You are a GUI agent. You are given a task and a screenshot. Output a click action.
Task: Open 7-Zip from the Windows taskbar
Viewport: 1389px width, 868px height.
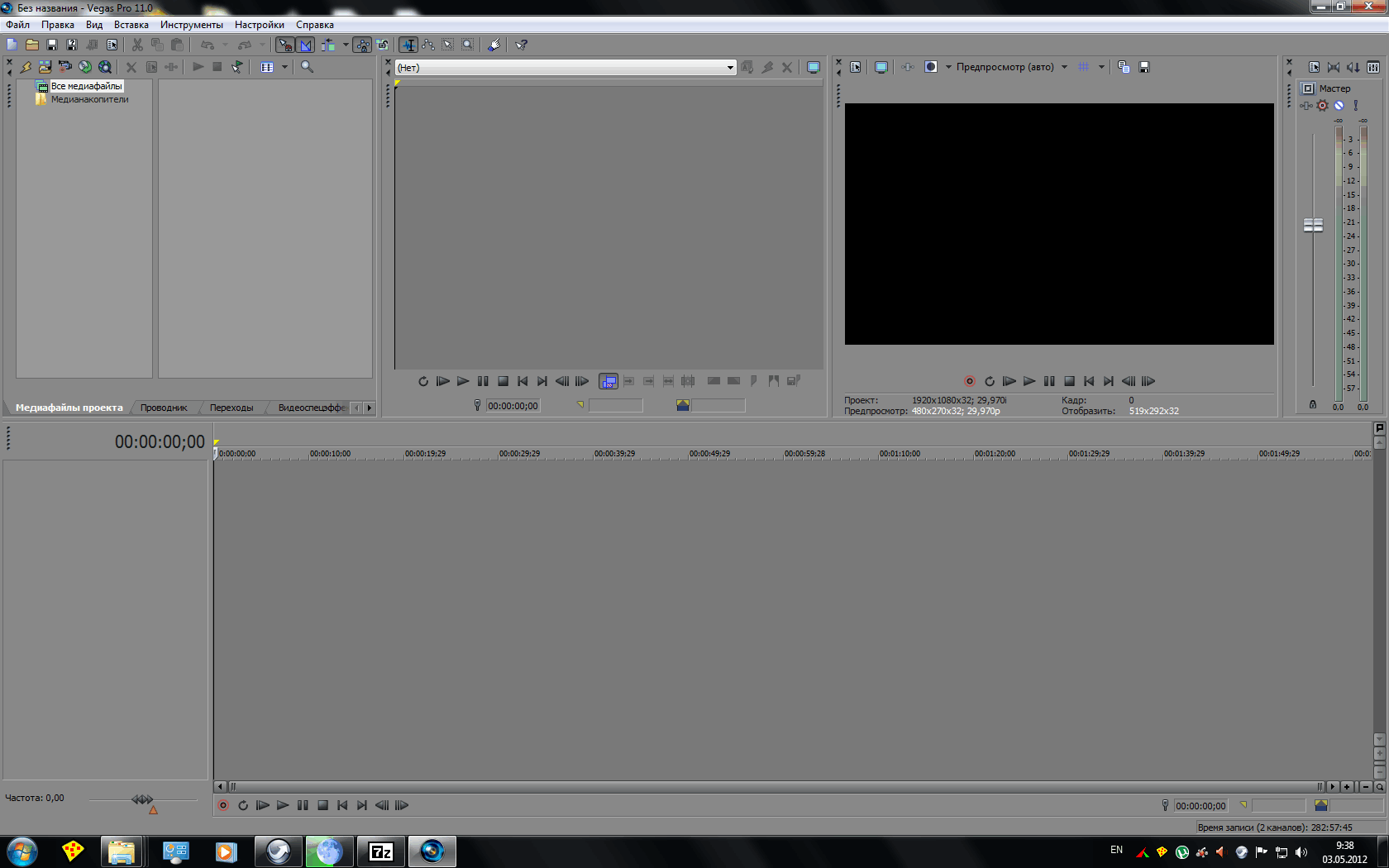[x=380, y=851]
